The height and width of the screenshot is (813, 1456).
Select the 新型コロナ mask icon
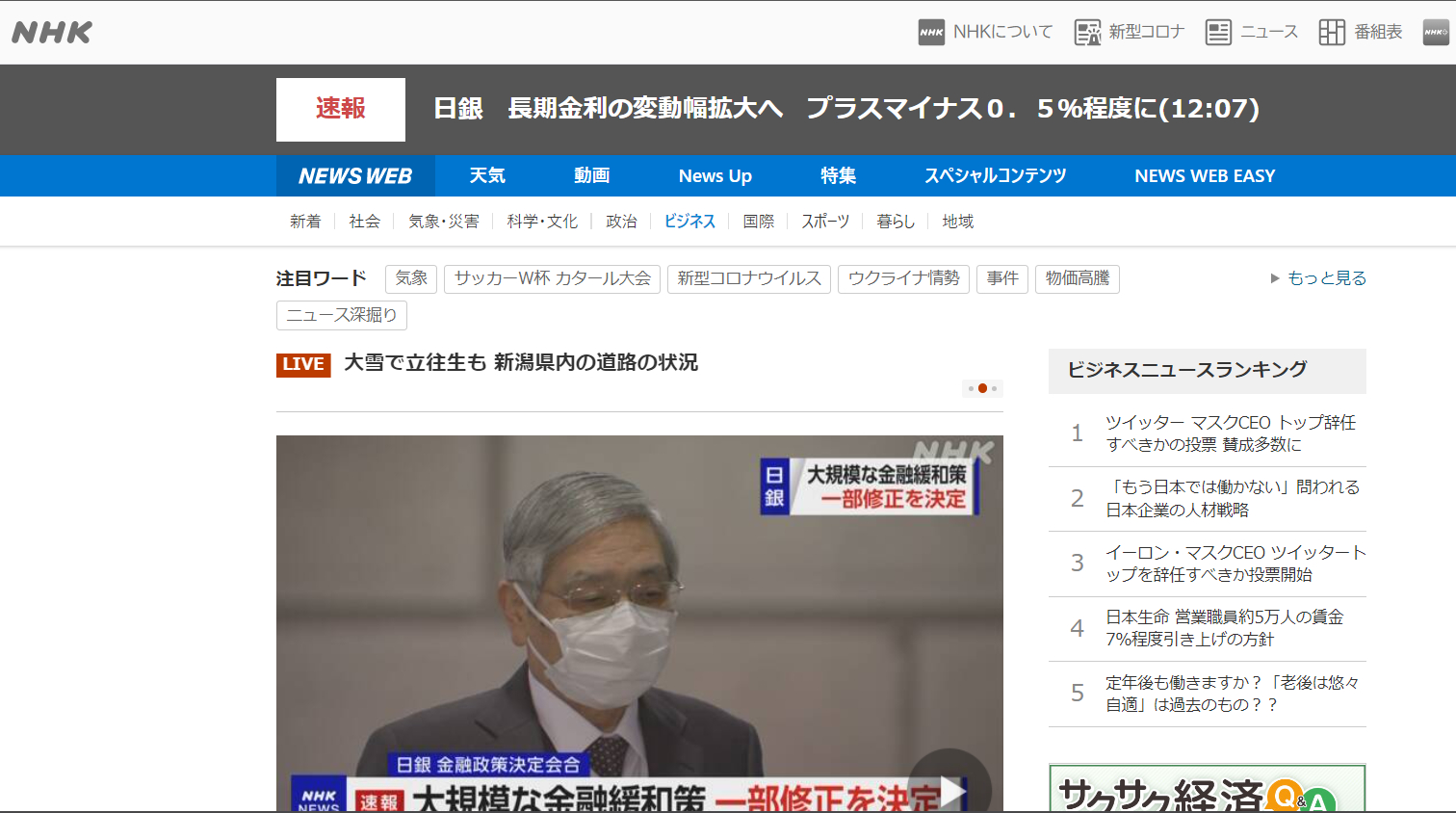[1088, 31]
